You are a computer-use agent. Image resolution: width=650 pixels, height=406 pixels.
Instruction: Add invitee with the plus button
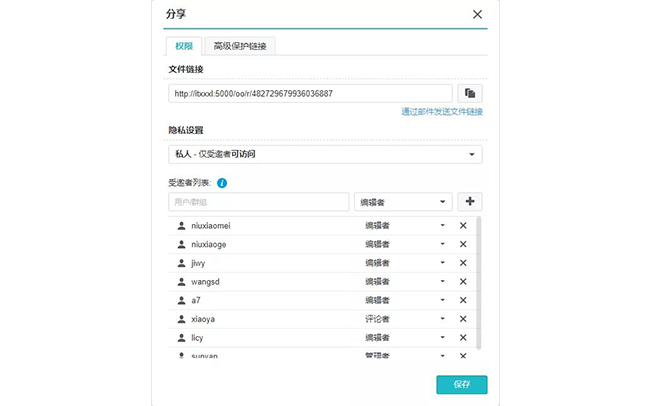pyautogui.click(x=470, y=202)
